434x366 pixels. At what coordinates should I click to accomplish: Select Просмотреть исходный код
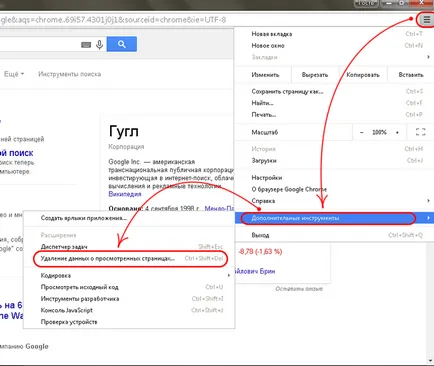click(129, 287)
